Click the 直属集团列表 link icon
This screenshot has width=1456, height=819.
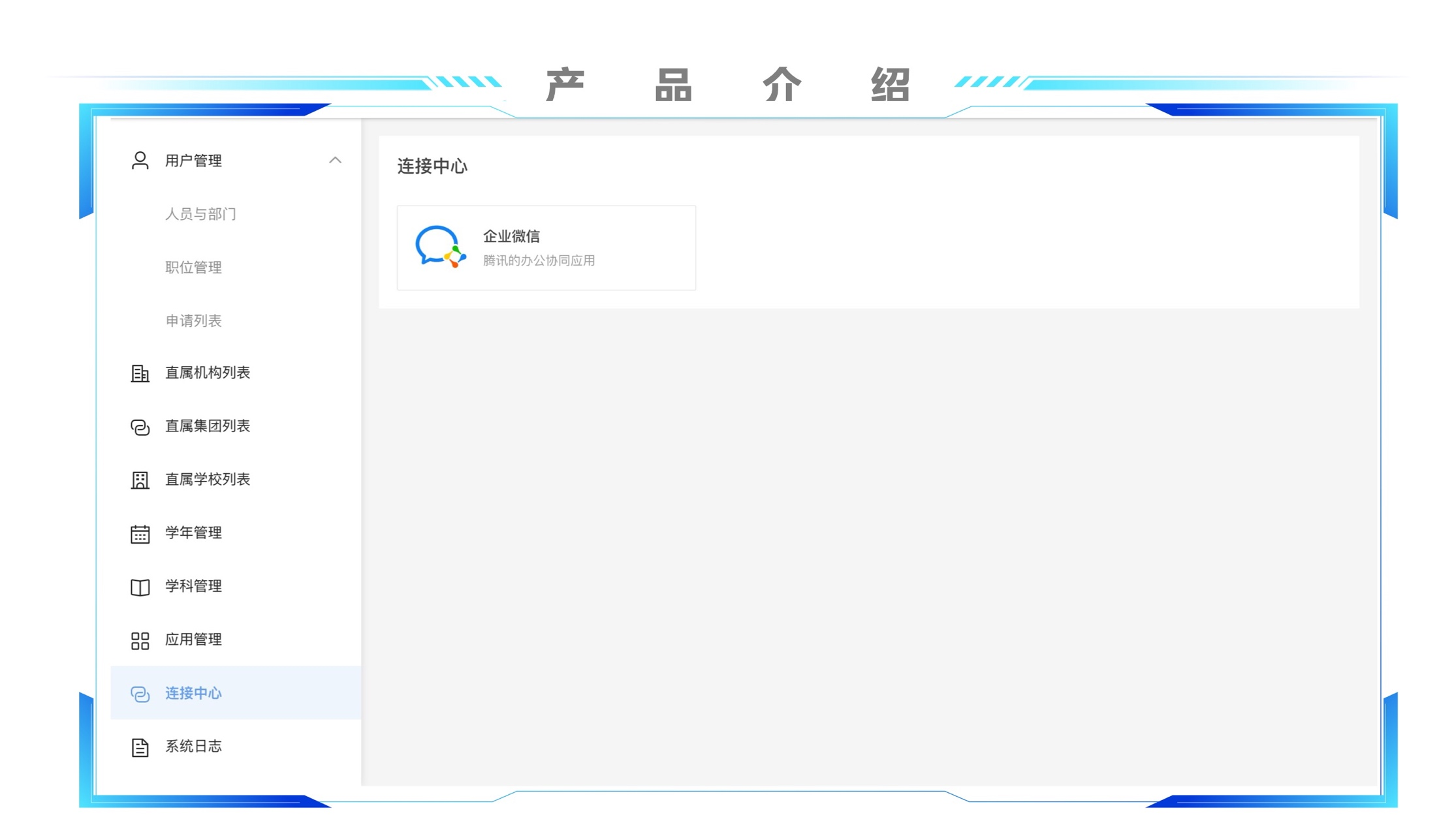pyautogui.click(x=140, y=427)
